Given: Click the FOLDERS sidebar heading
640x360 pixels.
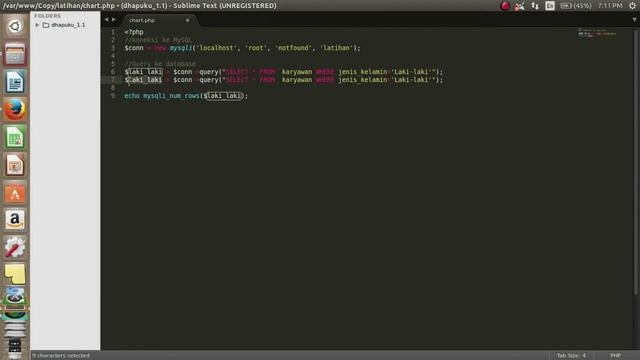Looking at the screenshot, I should (x=47, y=16).
